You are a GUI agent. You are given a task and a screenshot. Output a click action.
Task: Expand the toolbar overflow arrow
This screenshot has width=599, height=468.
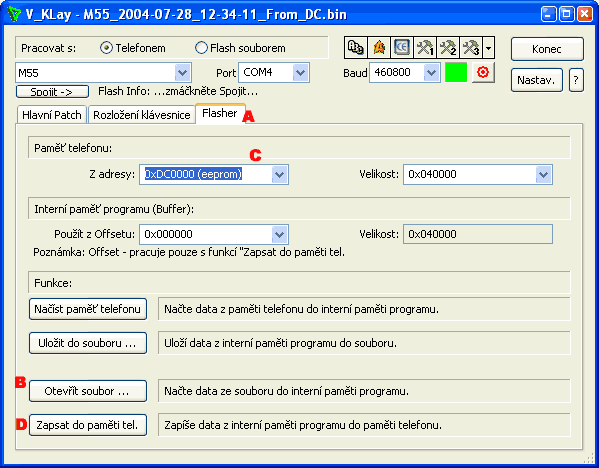point(489,48)
